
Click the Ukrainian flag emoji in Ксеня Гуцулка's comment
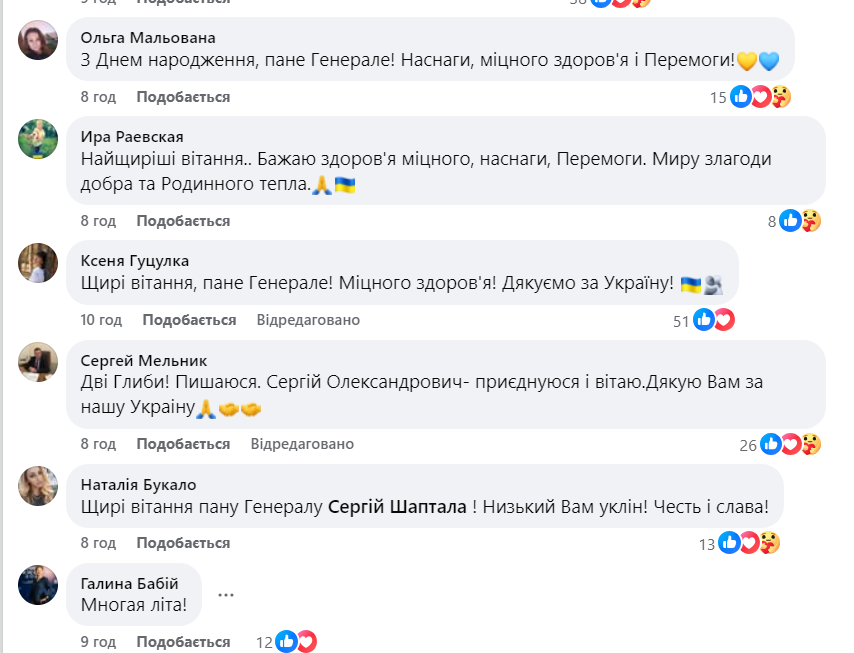691,285
